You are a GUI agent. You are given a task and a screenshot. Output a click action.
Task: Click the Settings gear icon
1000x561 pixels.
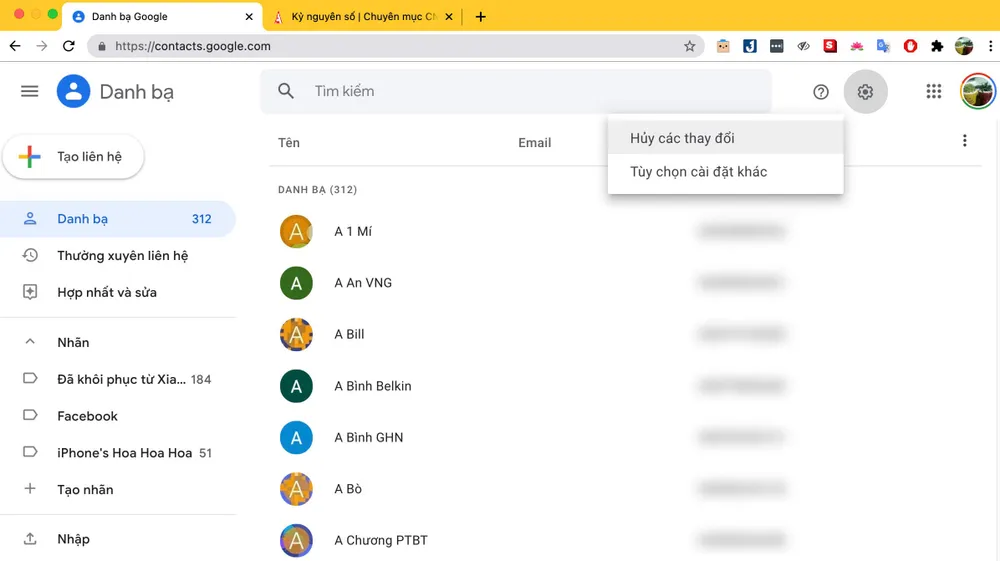tap(865, 92)
